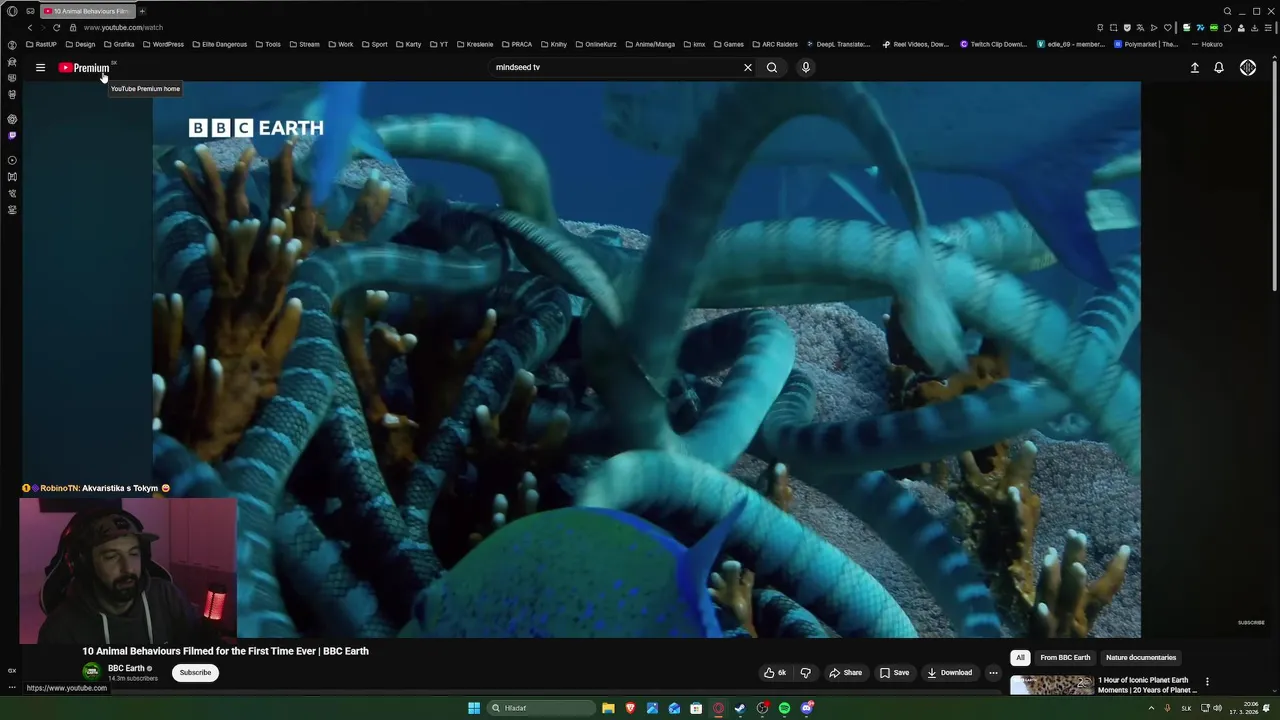
Task: Open Windows Start menu
Action: (x=474, y=708)
